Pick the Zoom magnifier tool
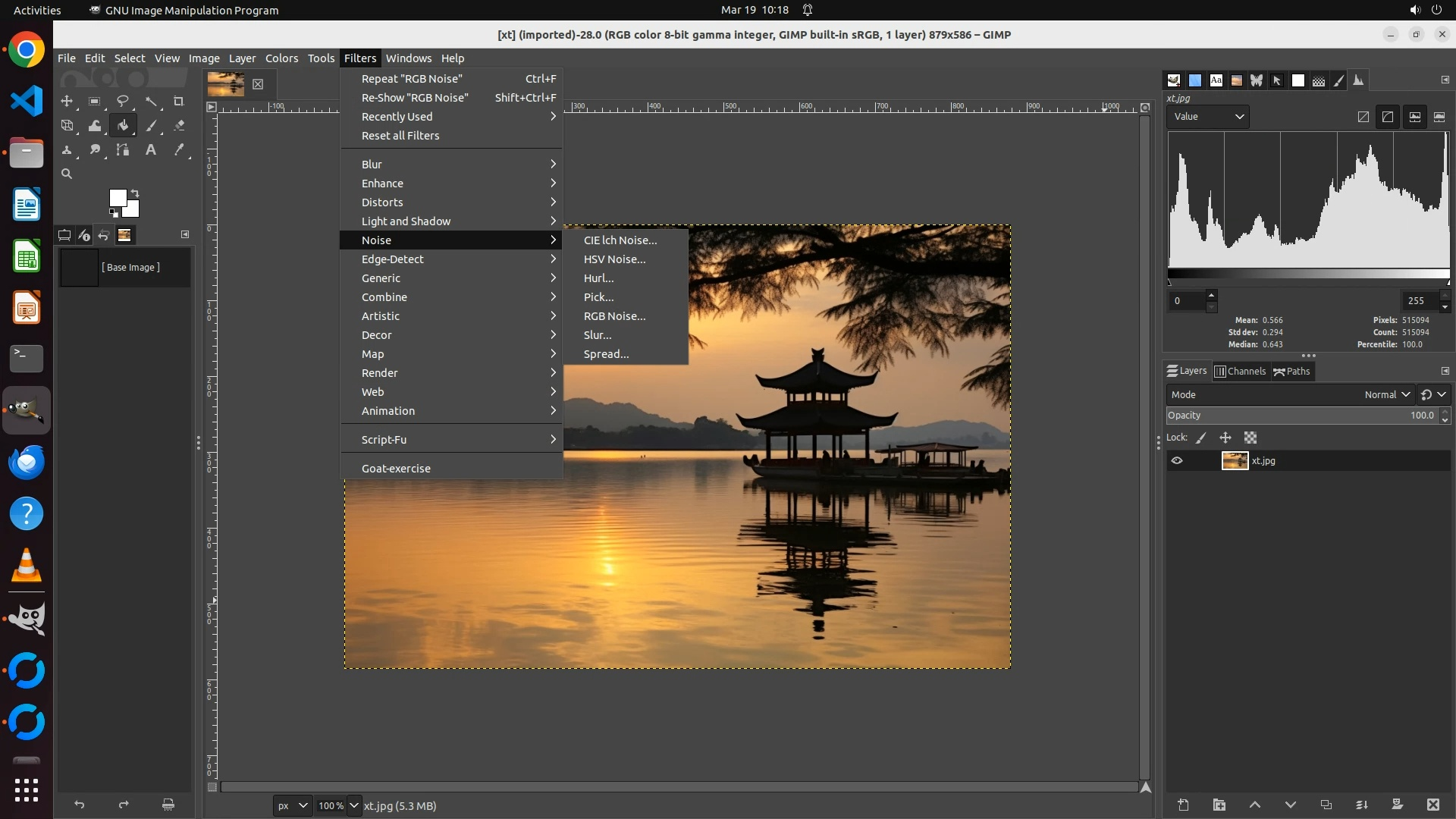Image resolution: width=1456 pixels, height=819 pixels. pos(67,174)
